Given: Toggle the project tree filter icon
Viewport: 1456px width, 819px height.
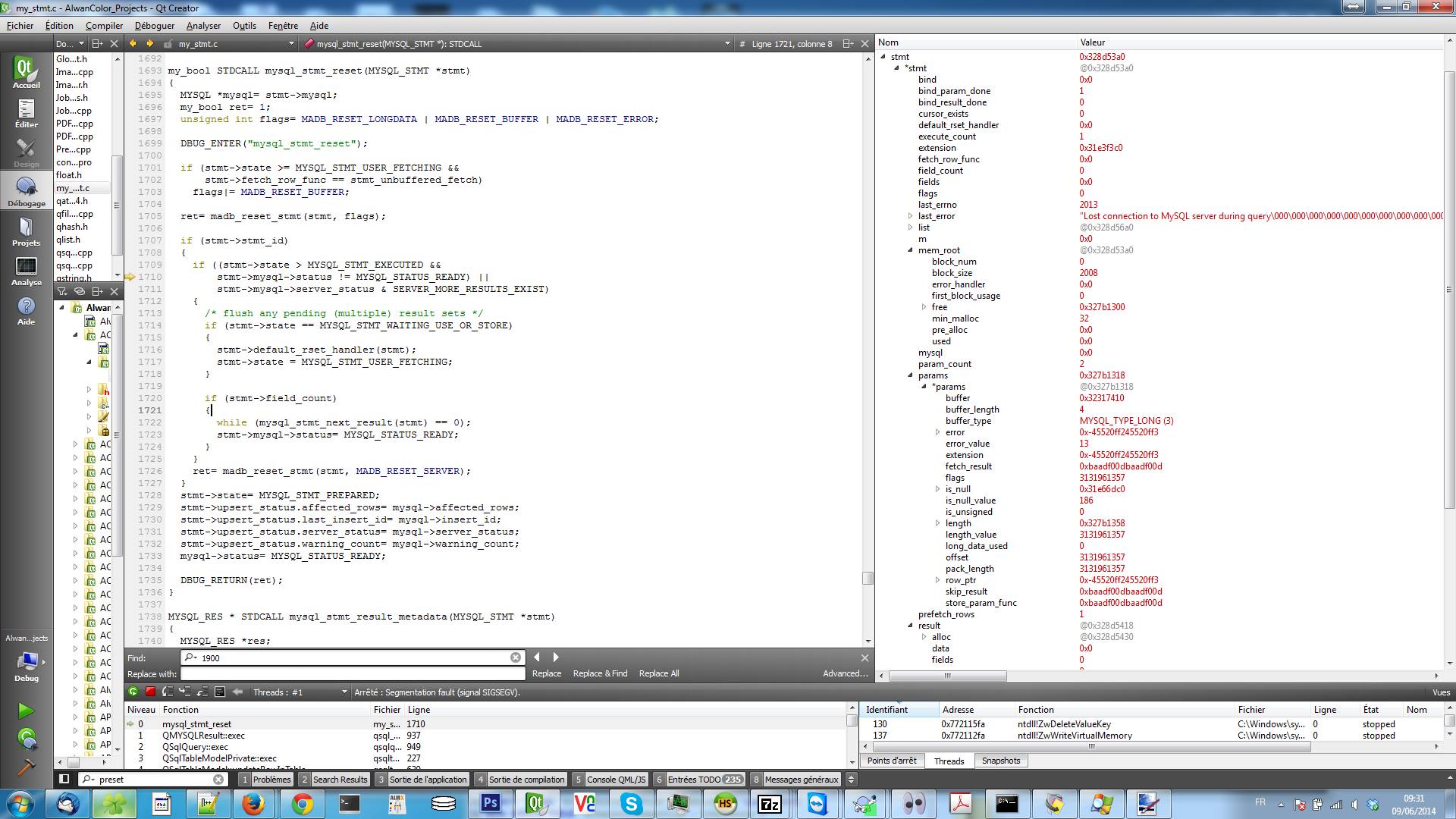Looking at the screenshot, I should 62,291.
